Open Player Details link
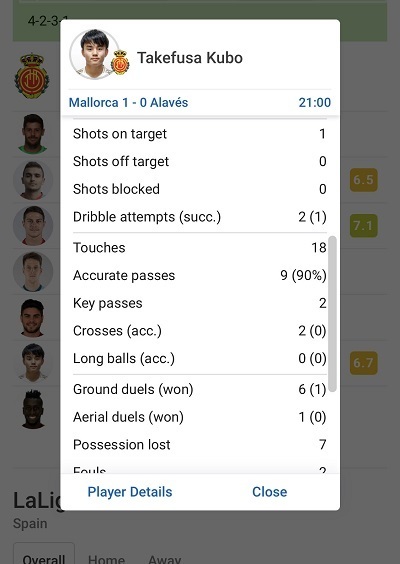The height and width of the screenshot is (564, 400). click(130, 492)
